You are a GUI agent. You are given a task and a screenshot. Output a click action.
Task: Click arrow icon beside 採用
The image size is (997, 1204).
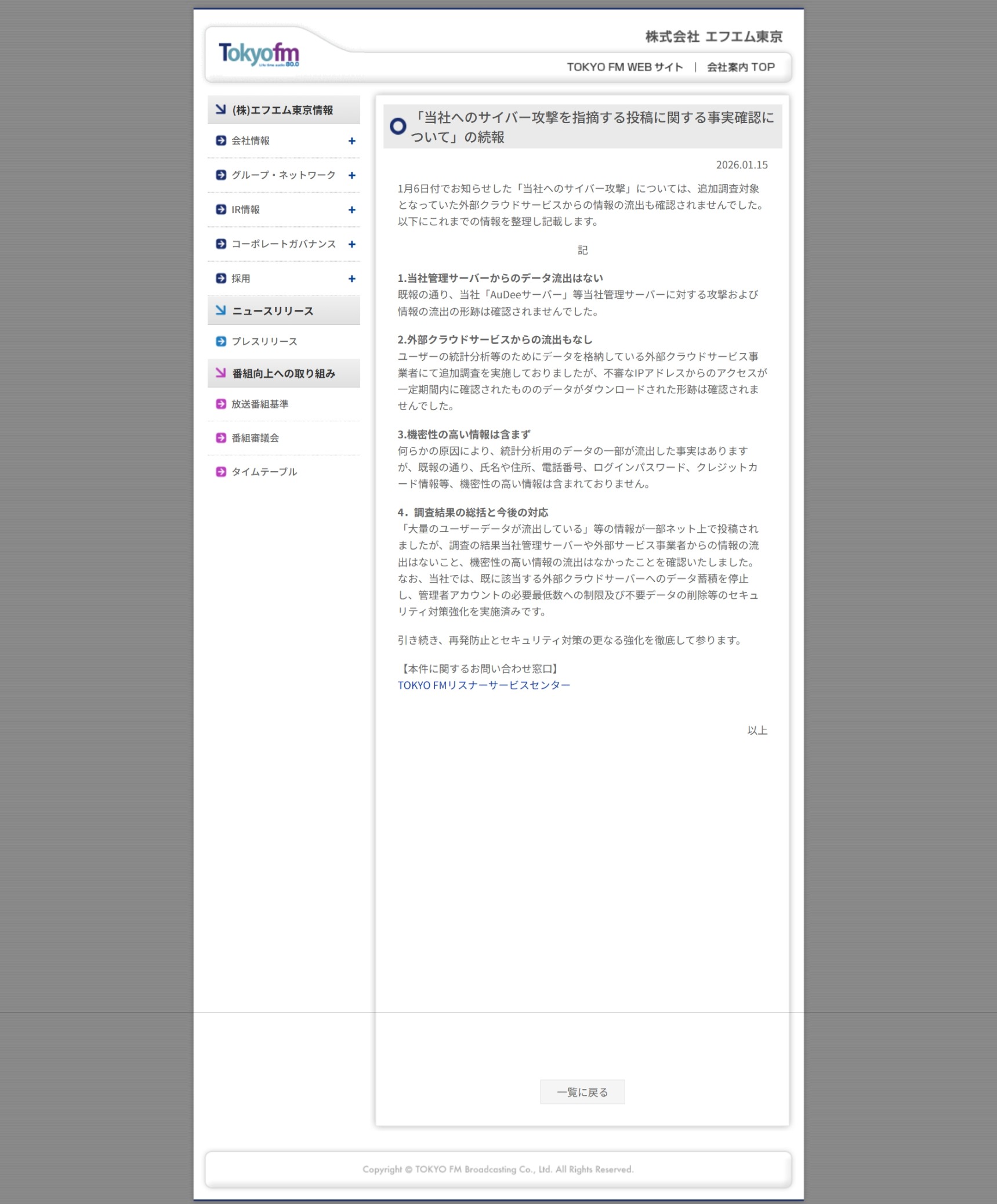click(221, 279)
